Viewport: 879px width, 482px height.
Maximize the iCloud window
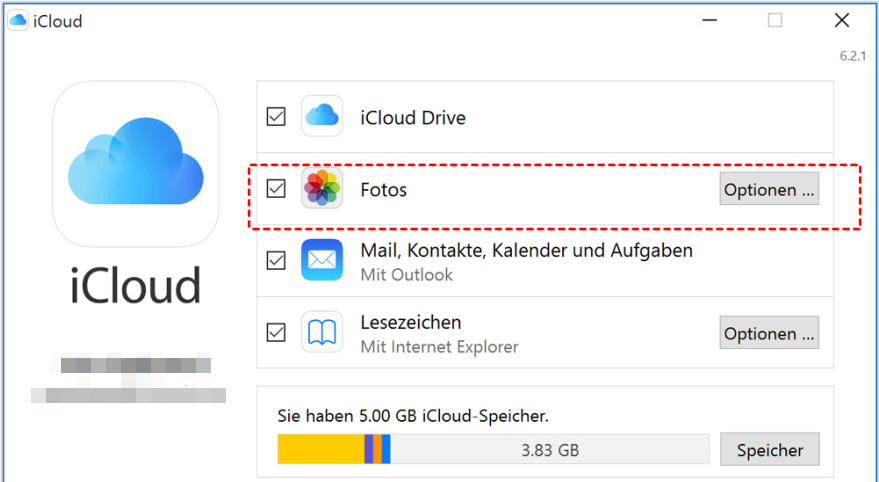tap(775, 21)
